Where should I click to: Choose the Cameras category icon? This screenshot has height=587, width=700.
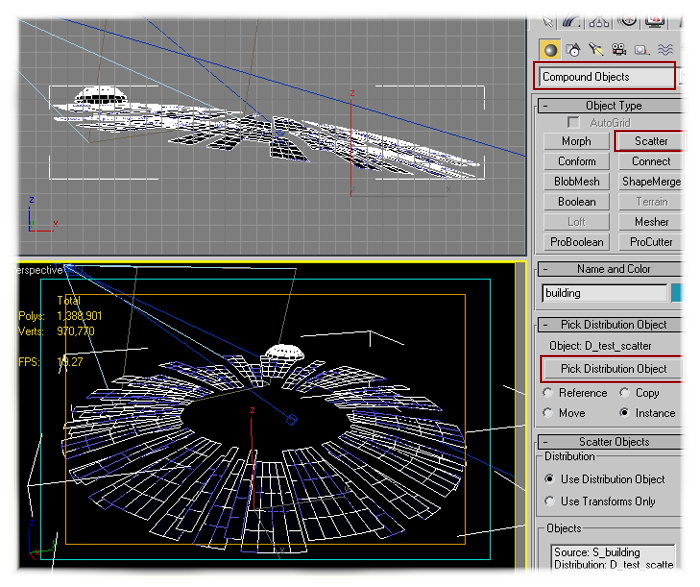(619, 49)
